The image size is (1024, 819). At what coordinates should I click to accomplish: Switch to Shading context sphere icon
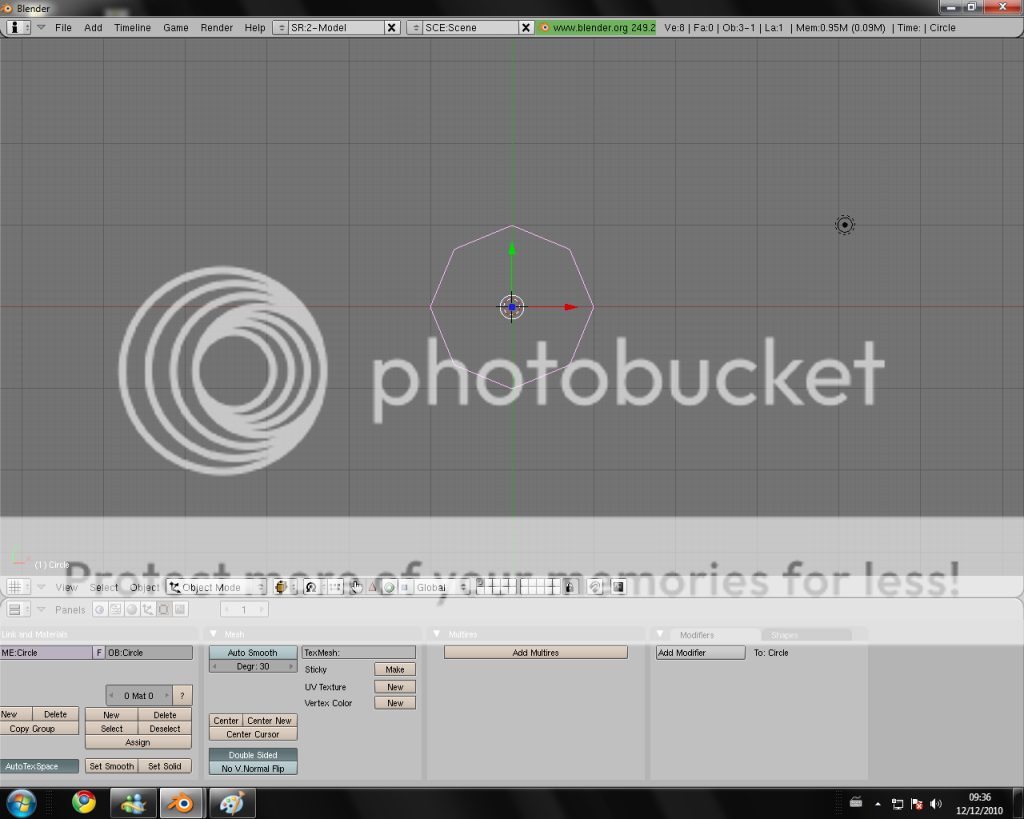pos(132,609)
